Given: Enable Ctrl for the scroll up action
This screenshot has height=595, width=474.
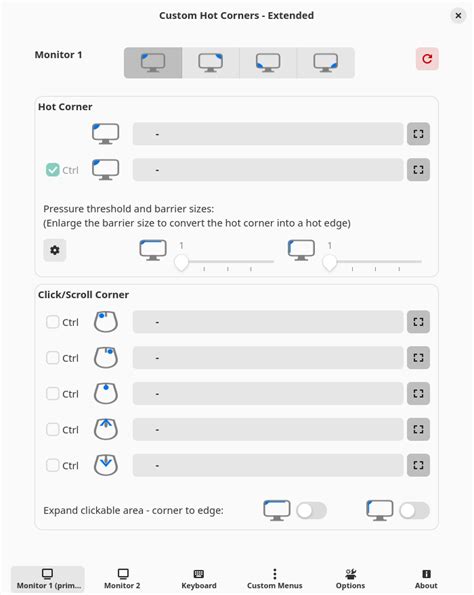Looking at the screenshot, I should (52, 430).
